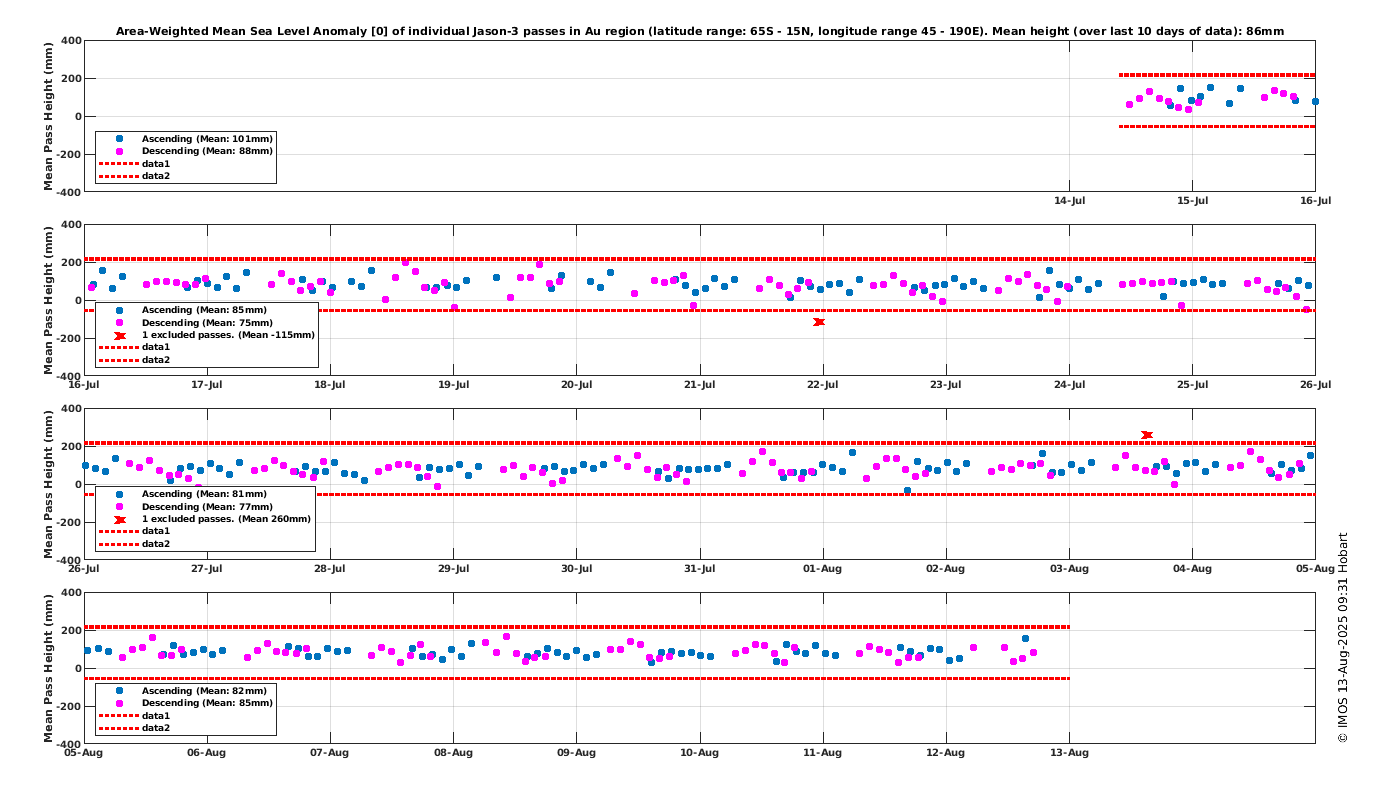Click the '12-Aug' date tick label
This screenshot has height=800, width=1400.
point(946,753)
